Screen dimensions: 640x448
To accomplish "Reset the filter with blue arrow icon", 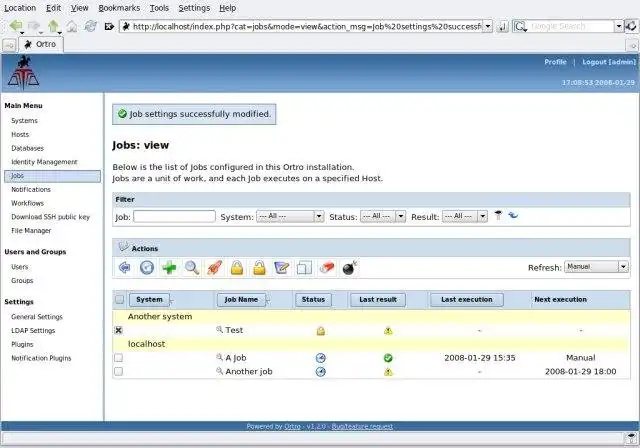I will [513, 215].
